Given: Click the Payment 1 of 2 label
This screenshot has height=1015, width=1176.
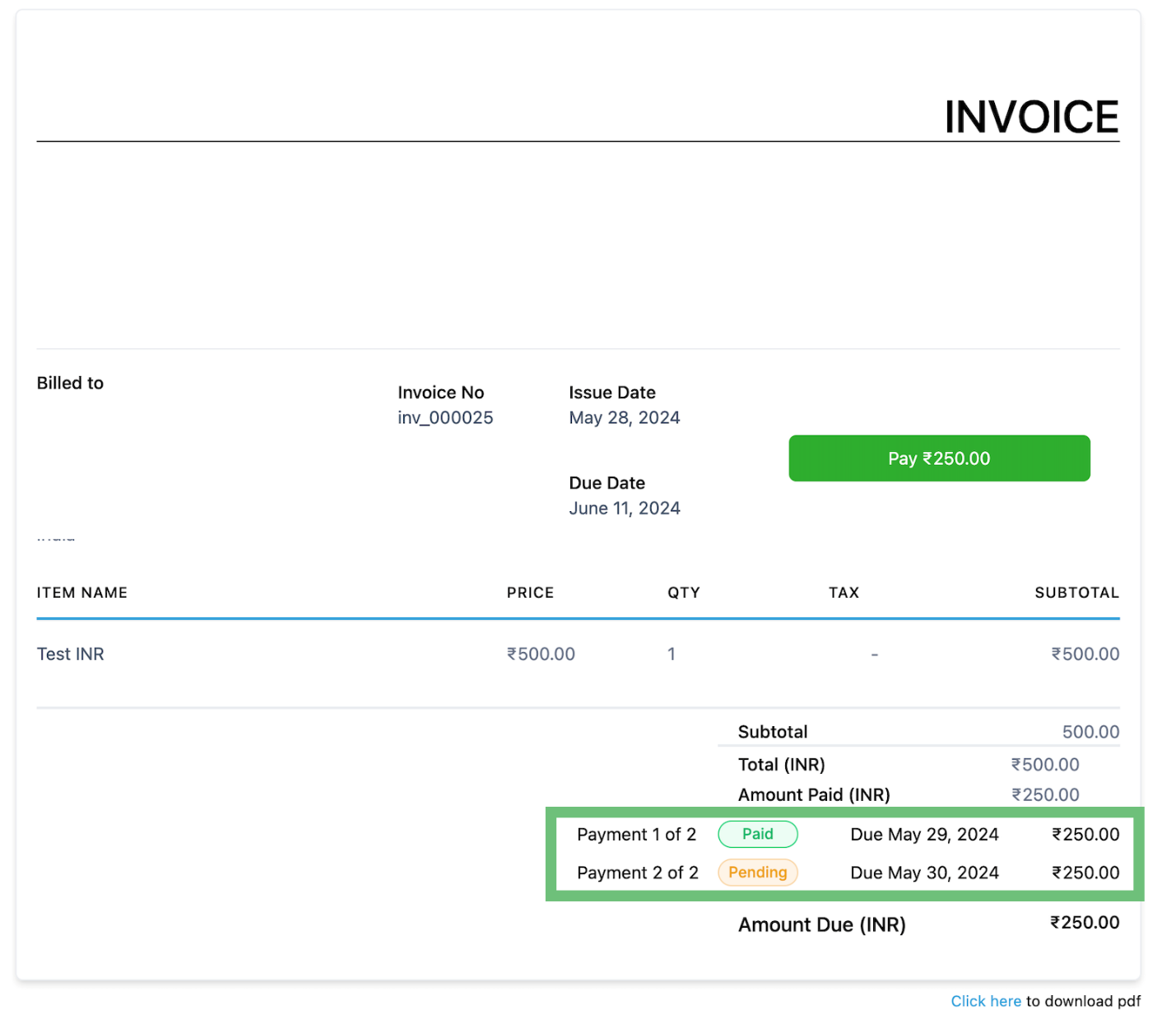Looking at the screenshot, I should pos(637,835).
